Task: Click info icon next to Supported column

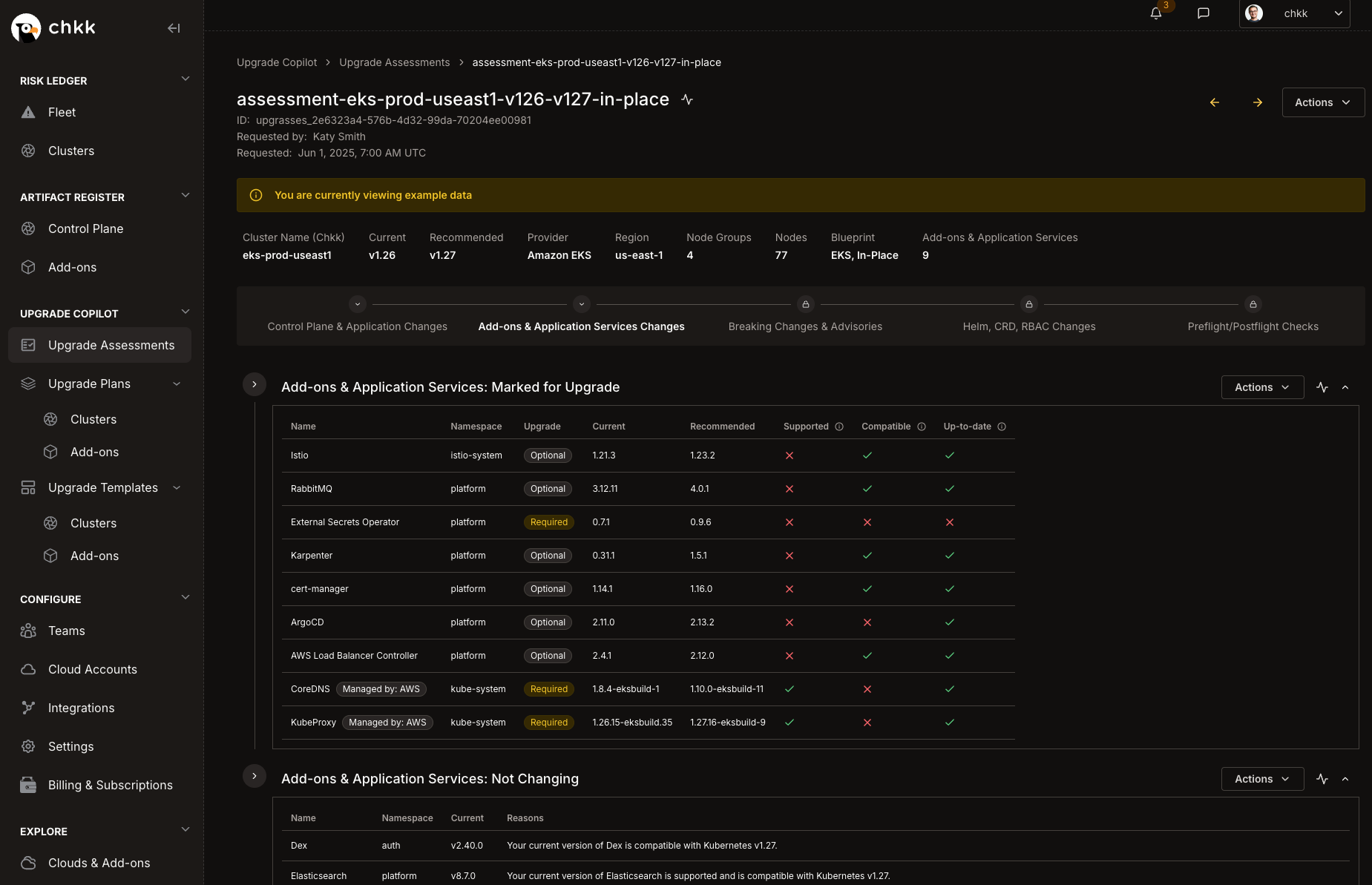Action: [839, 427]
